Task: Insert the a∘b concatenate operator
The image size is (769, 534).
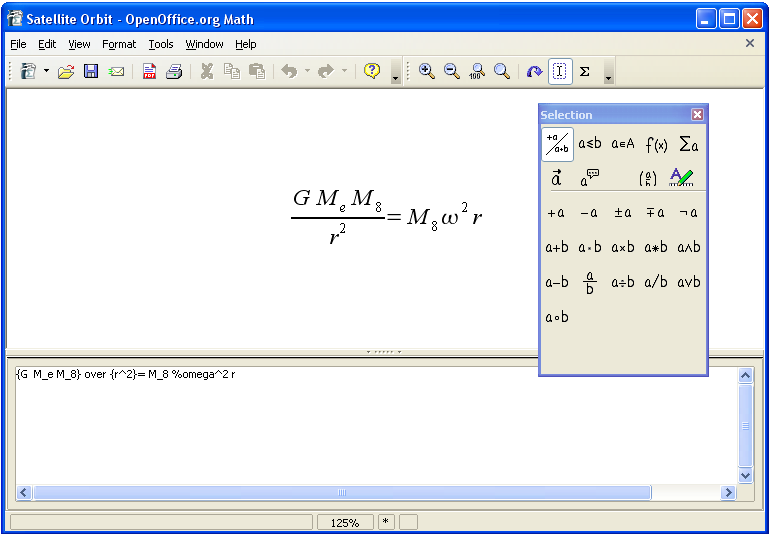Action: coord(557,317)
